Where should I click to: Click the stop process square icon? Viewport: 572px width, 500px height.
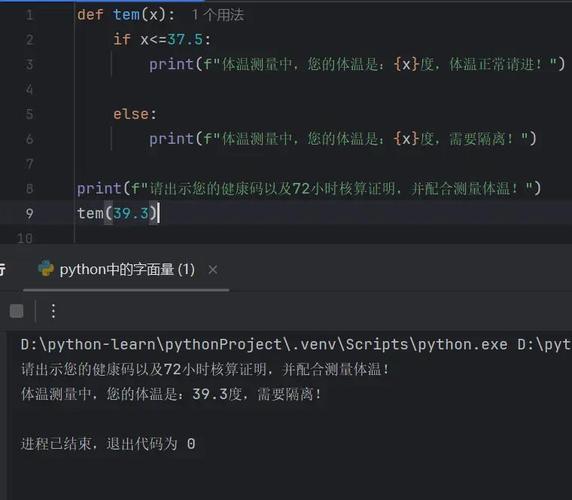16,311
